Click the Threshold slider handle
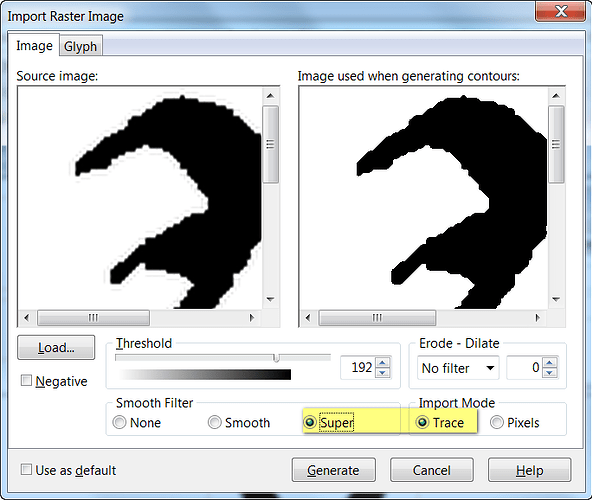This screenshot has width=592, height=500. (276, 358)
